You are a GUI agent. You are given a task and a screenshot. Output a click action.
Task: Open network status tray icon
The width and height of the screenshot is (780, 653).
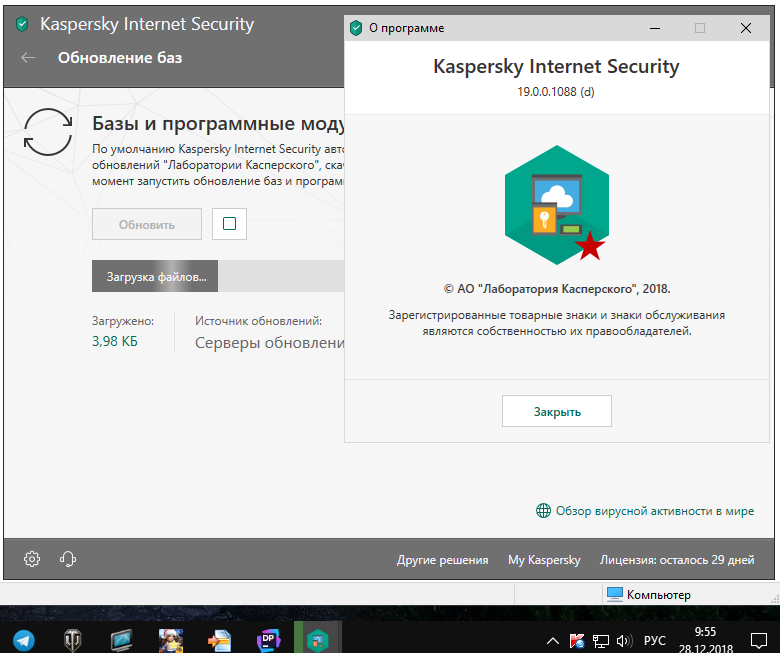point(601,641)
